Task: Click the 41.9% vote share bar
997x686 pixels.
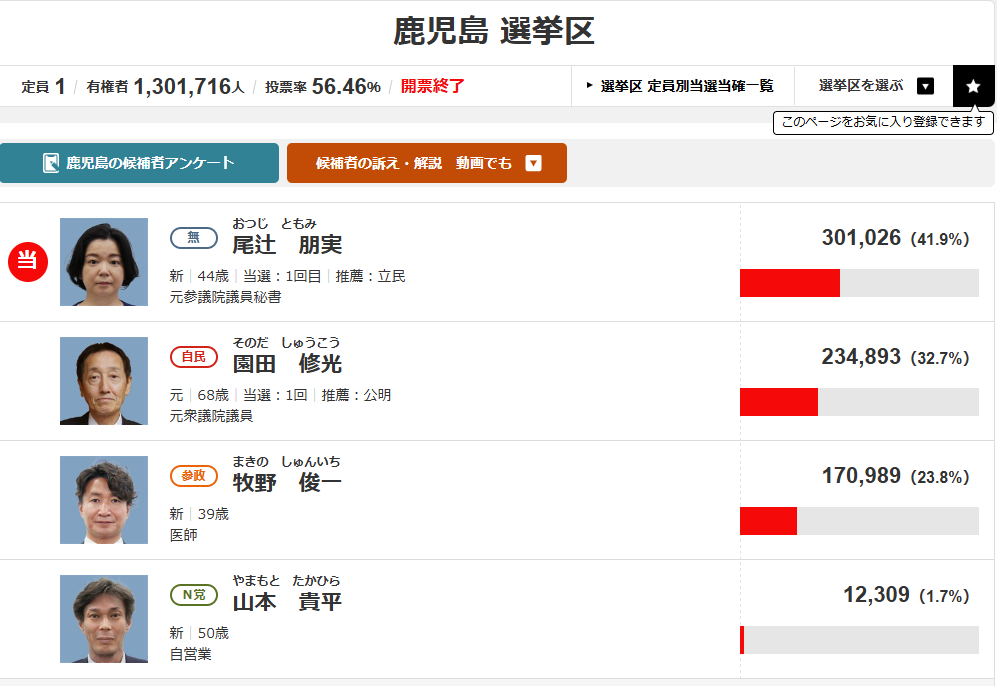Action: 859,283
